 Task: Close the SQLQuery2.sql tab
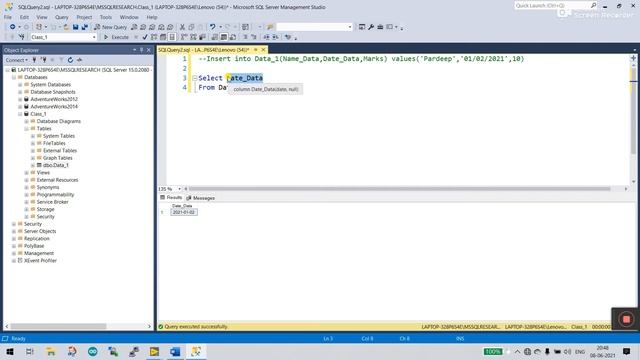[263, 50]
